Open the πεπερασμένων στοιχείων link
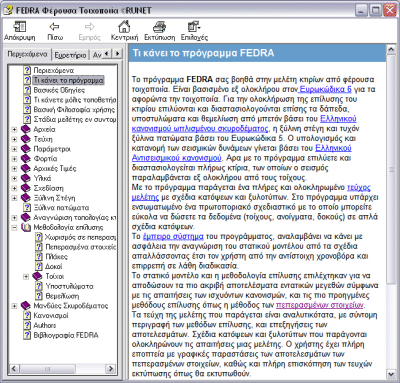The height and width of the screenshot is (383, 400). tap(320, 305)
